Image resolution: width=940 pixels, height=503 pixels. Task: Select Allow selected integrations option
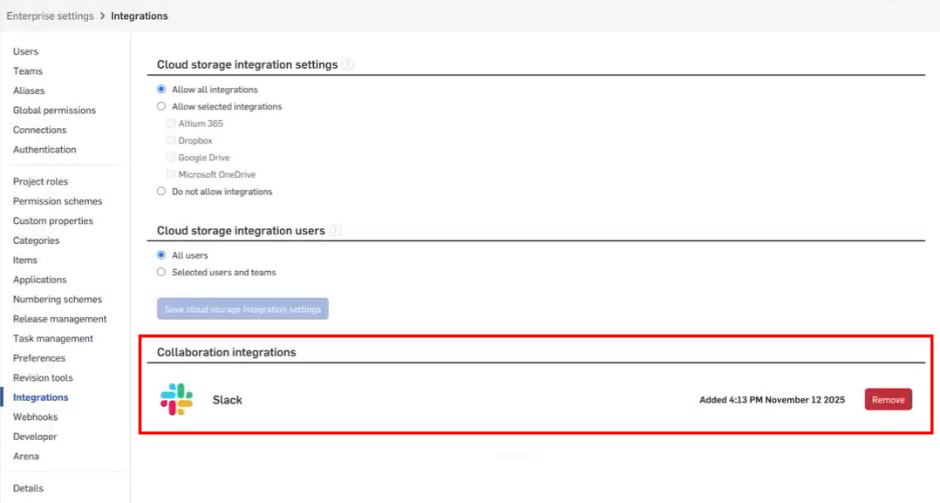[x=161, y=106]
